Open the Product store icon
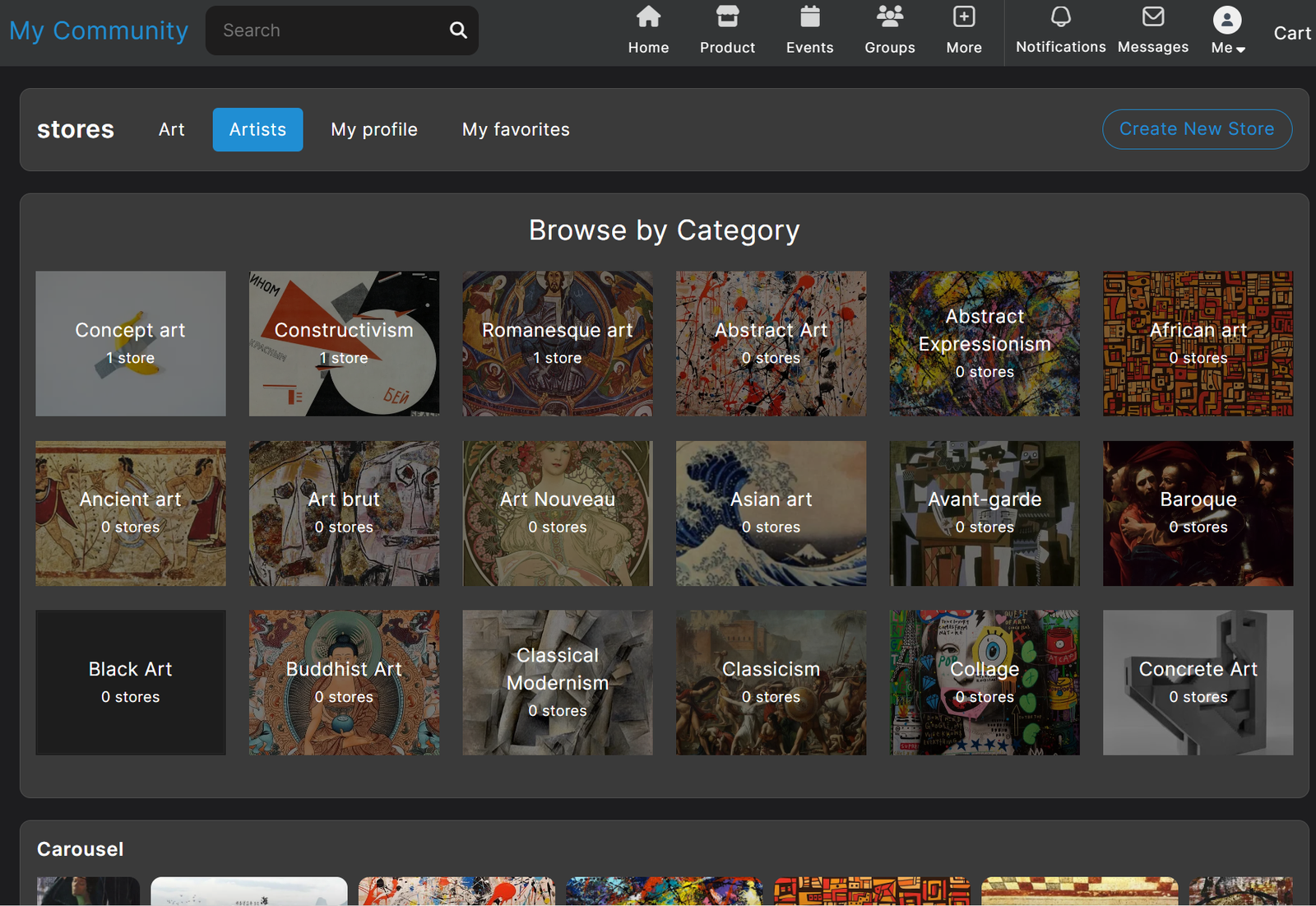The width and height of the screenshot is (1316, 906). [727, 17]
